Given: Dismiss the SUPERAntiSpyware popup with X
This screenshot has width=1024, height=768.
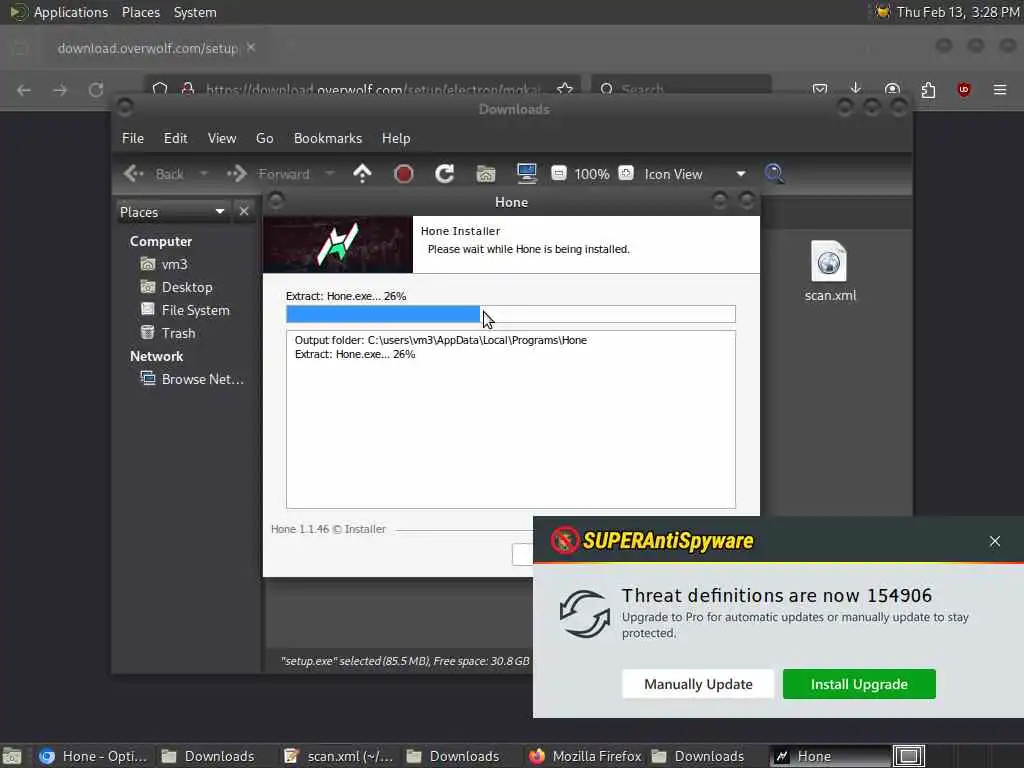Looking at the screenshot, I should (x=995, y=541).
